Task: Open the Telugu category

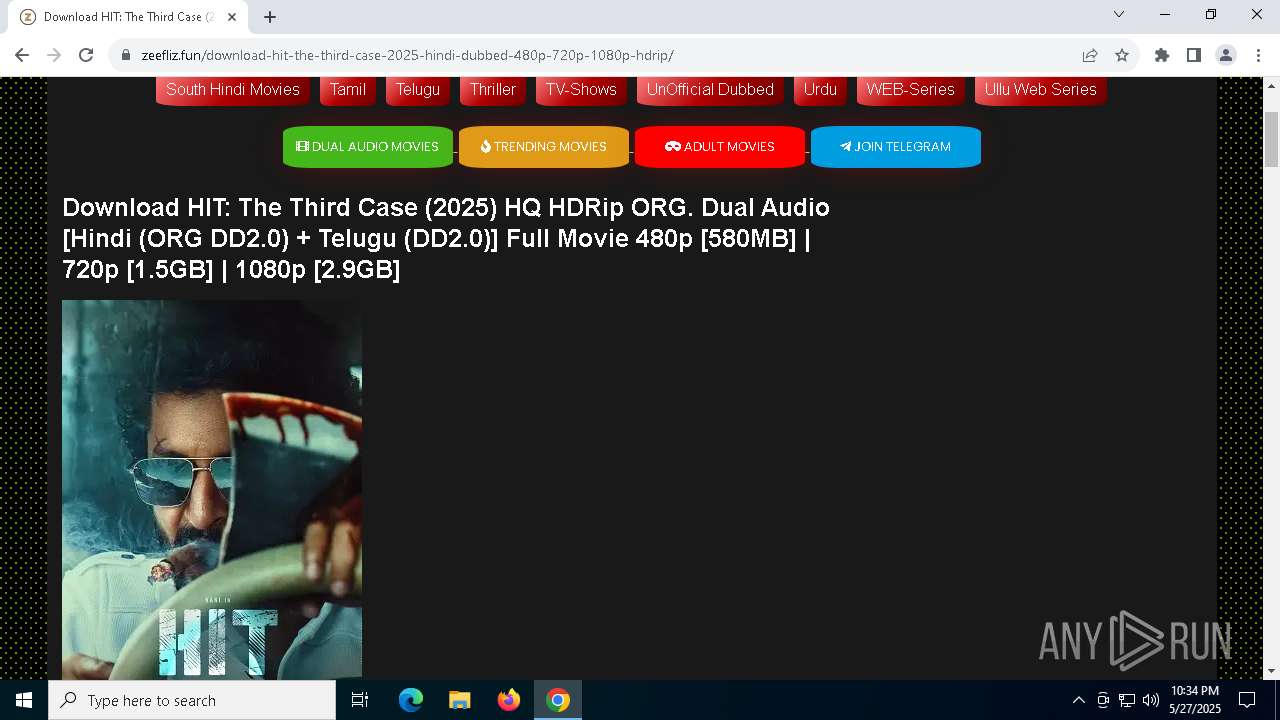Action: (x=418, y=89)
